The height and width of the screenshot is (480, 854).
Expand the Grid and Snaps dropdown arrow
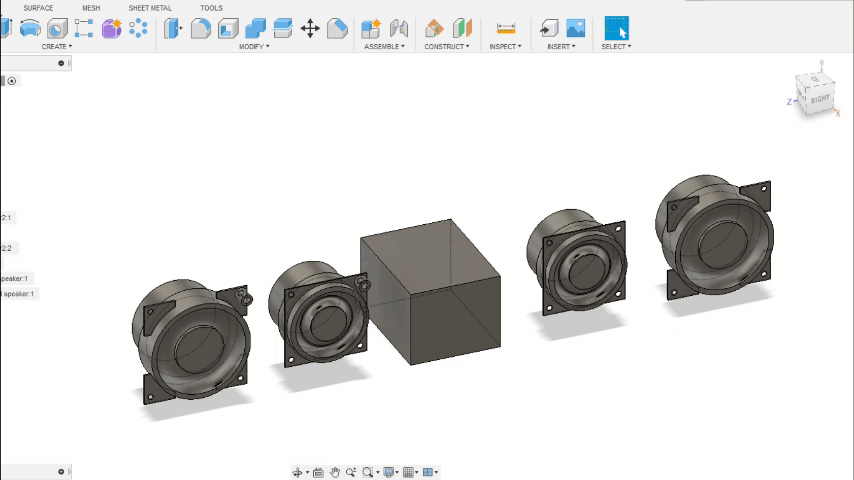coord(417,472)
